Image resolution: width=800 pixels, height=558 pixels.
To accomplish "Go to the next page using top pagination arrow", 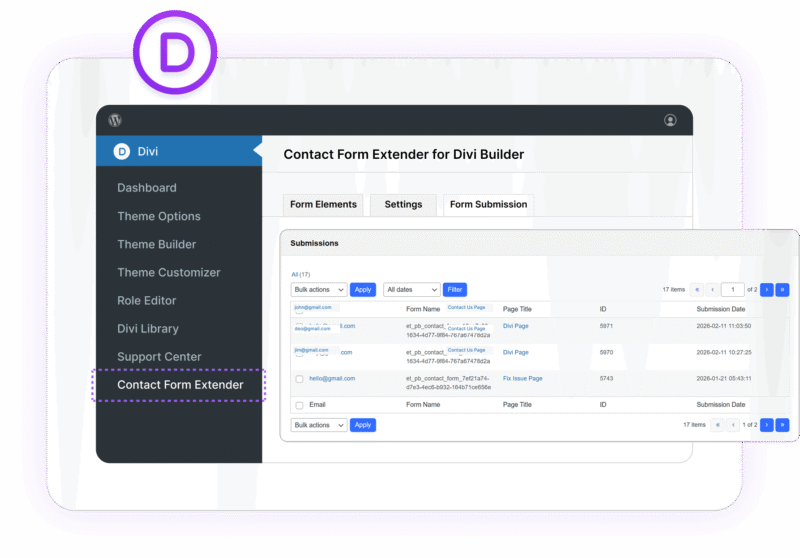I will (x=766, y=289).
